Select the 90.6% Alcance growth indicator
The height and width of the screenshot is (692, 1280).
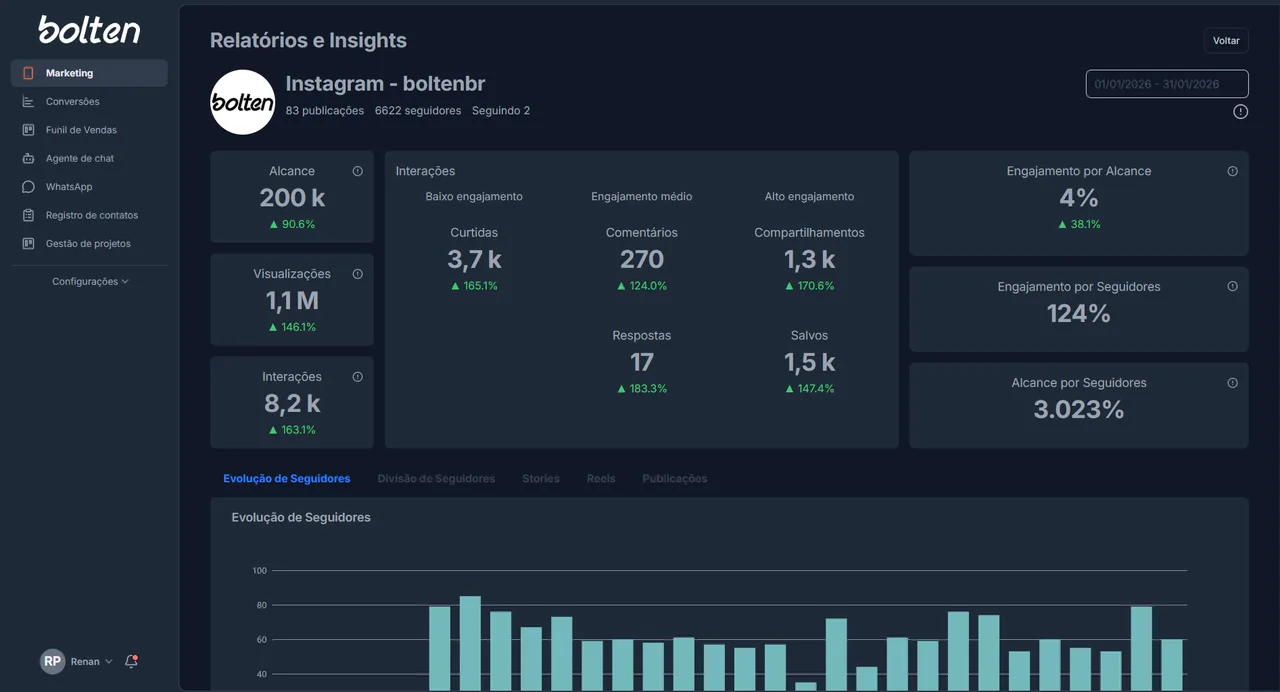coord(292,225)
